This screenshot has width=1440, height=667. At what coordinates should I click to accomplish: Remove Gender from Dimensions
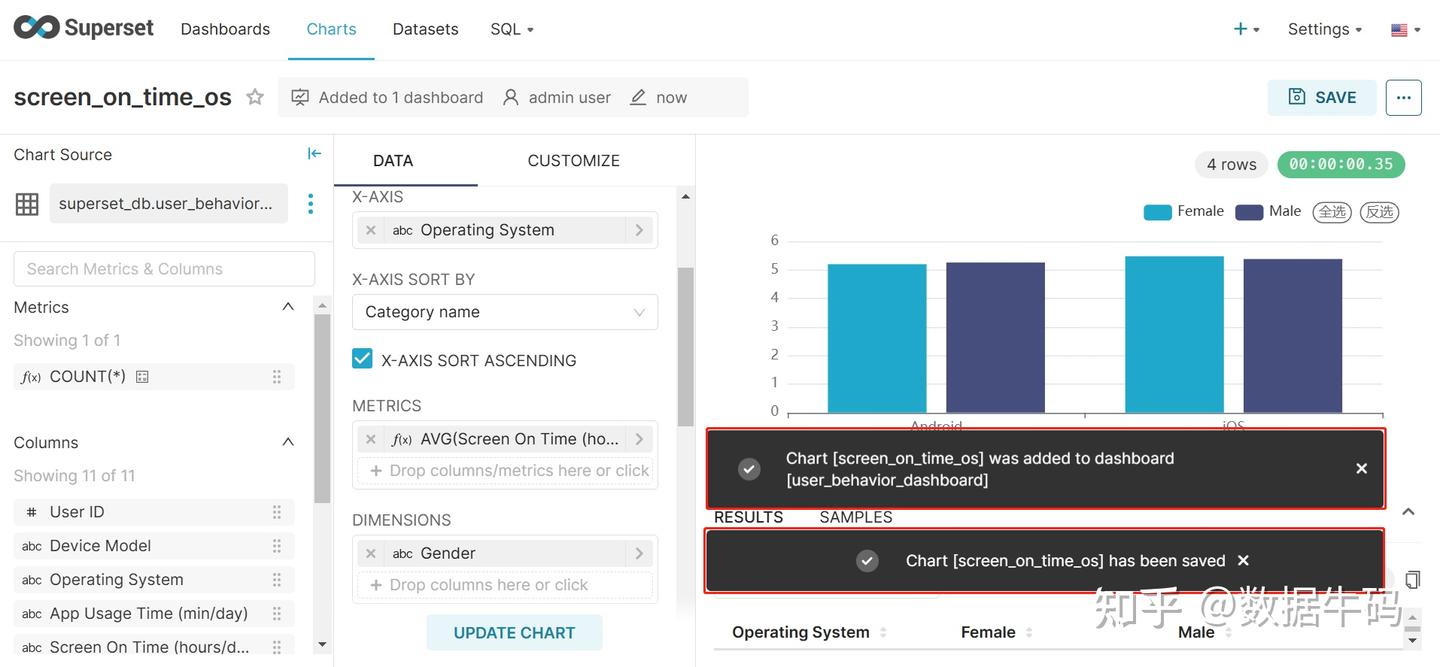371,553
